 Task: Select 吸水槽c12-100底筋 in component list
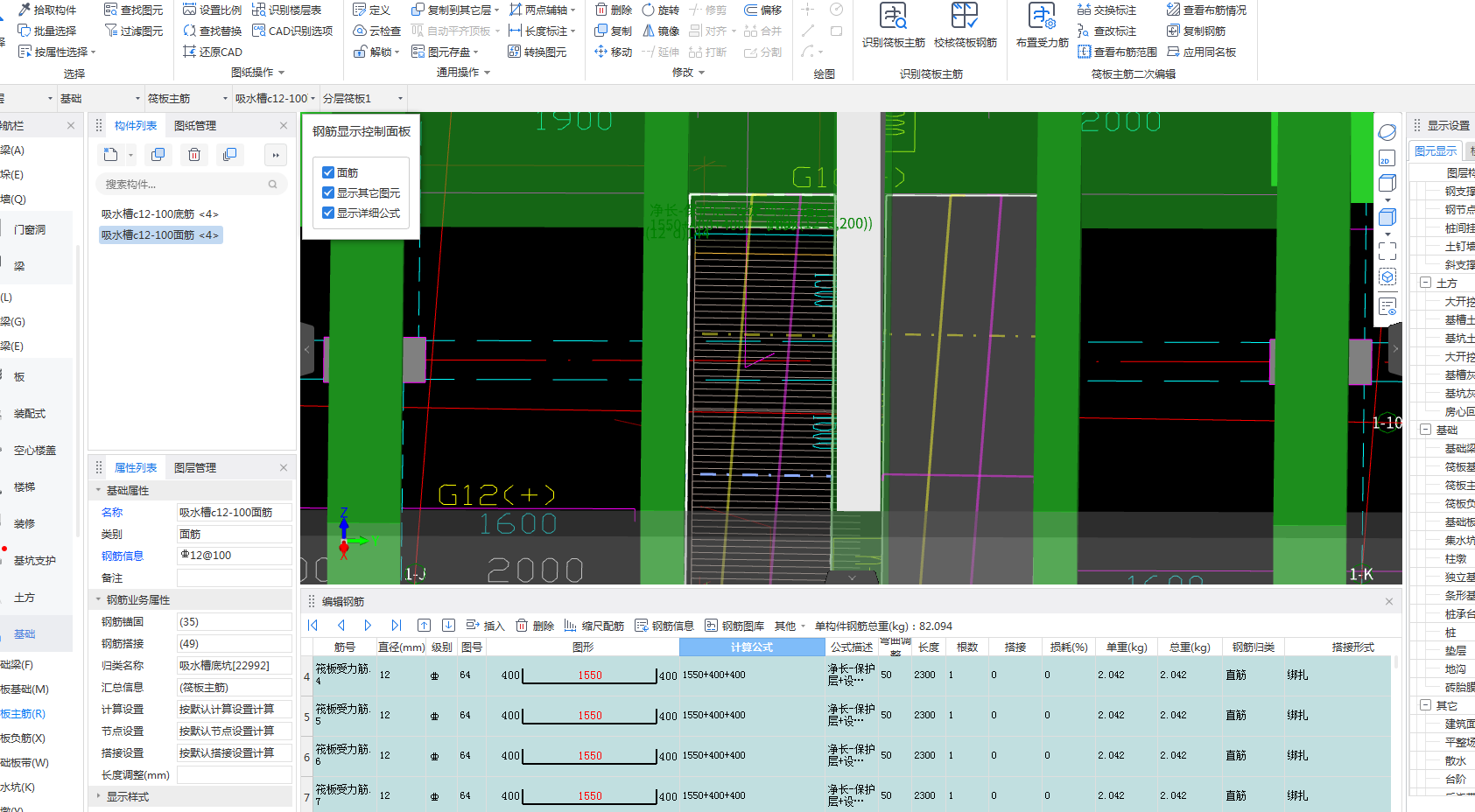tap(159, 213)
